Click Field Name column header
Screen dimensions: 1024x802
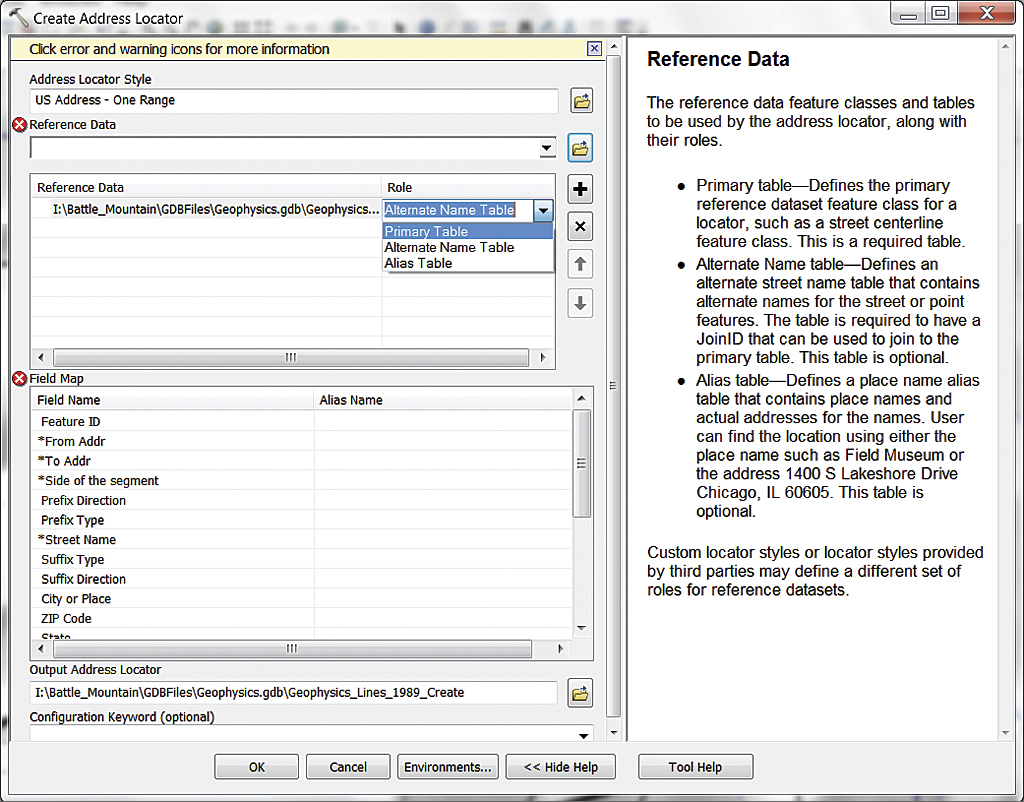coord(173,400)
